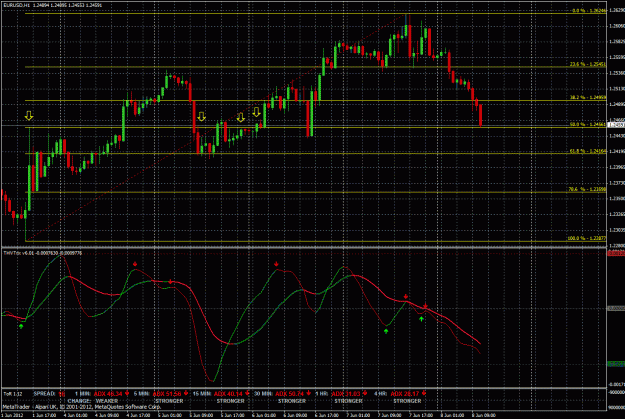Click the green Trix arrow above 1 Jun 2012
Image resolution: width=625 pixels, height=419 pixels.
click(x=21, y=326)
